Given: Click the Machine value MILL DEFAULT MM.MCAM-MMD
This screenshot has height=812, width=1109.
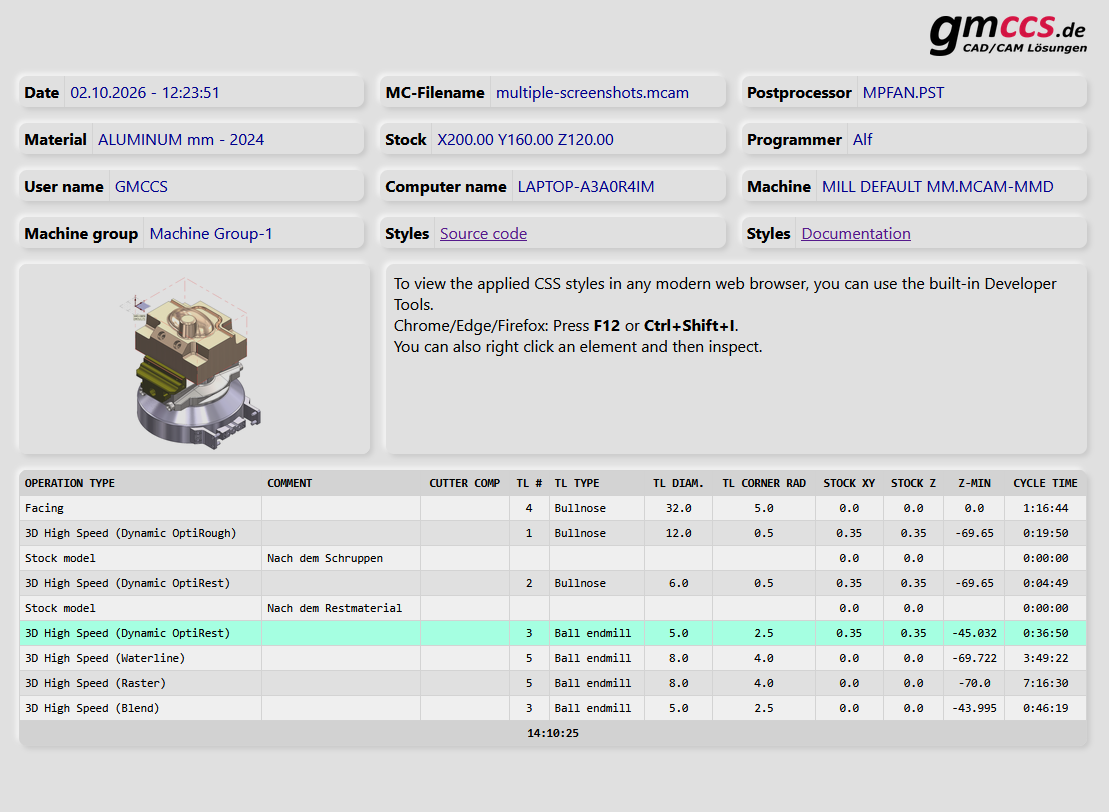Looking at the screenshot, I should [937, 187].
